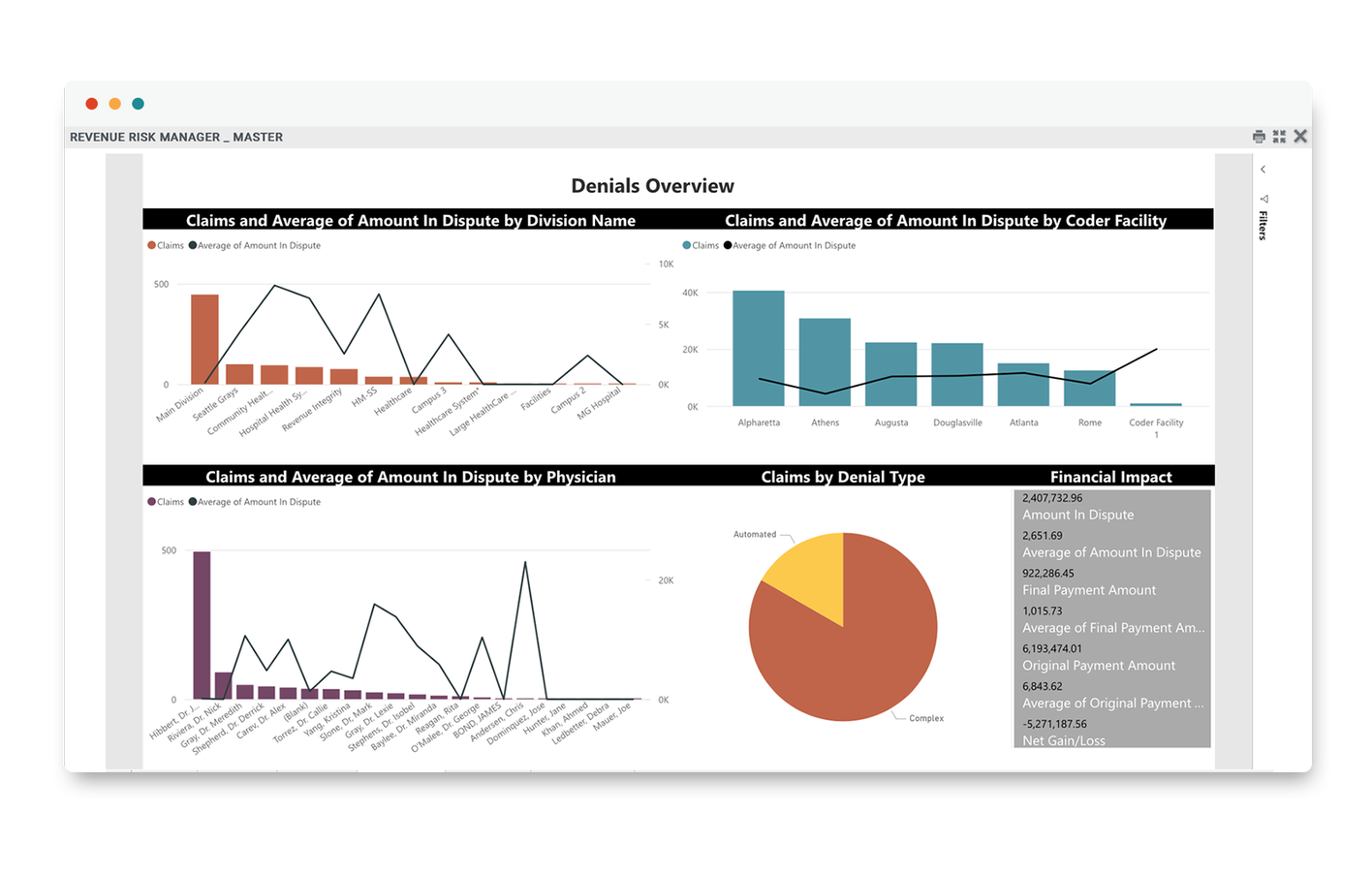Click the print report icon
This screenshot has height=876, width=1372.
(x=1259, y=137)
